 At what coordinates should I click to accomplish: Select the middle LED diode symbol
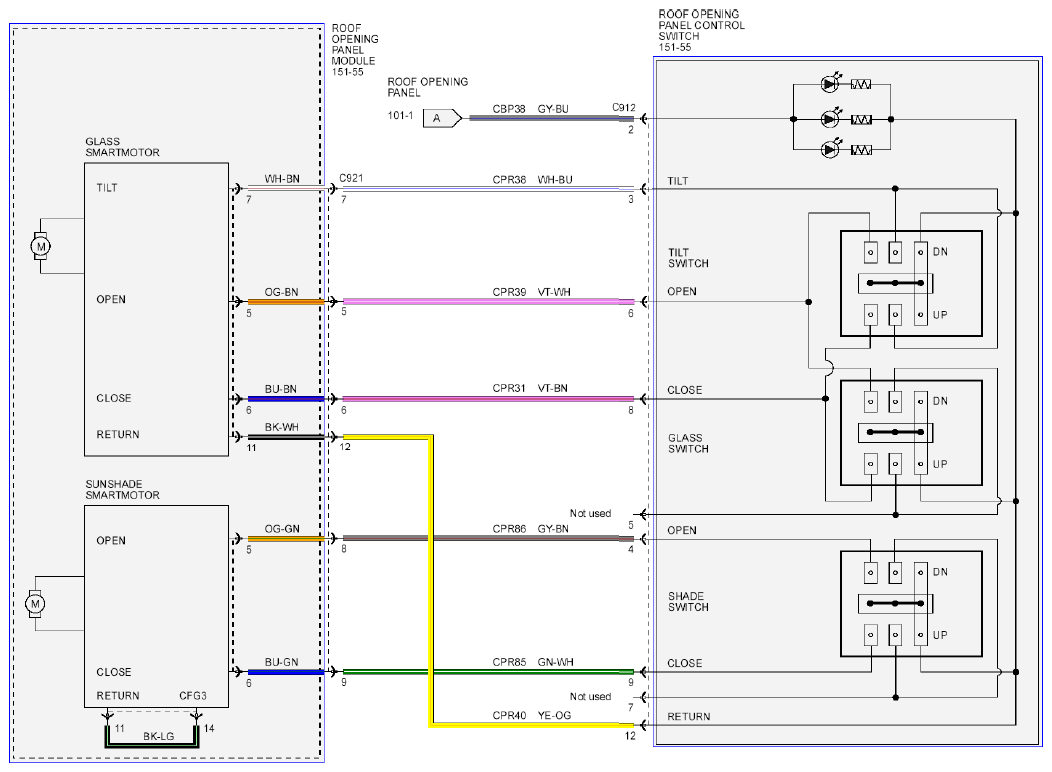831,119
